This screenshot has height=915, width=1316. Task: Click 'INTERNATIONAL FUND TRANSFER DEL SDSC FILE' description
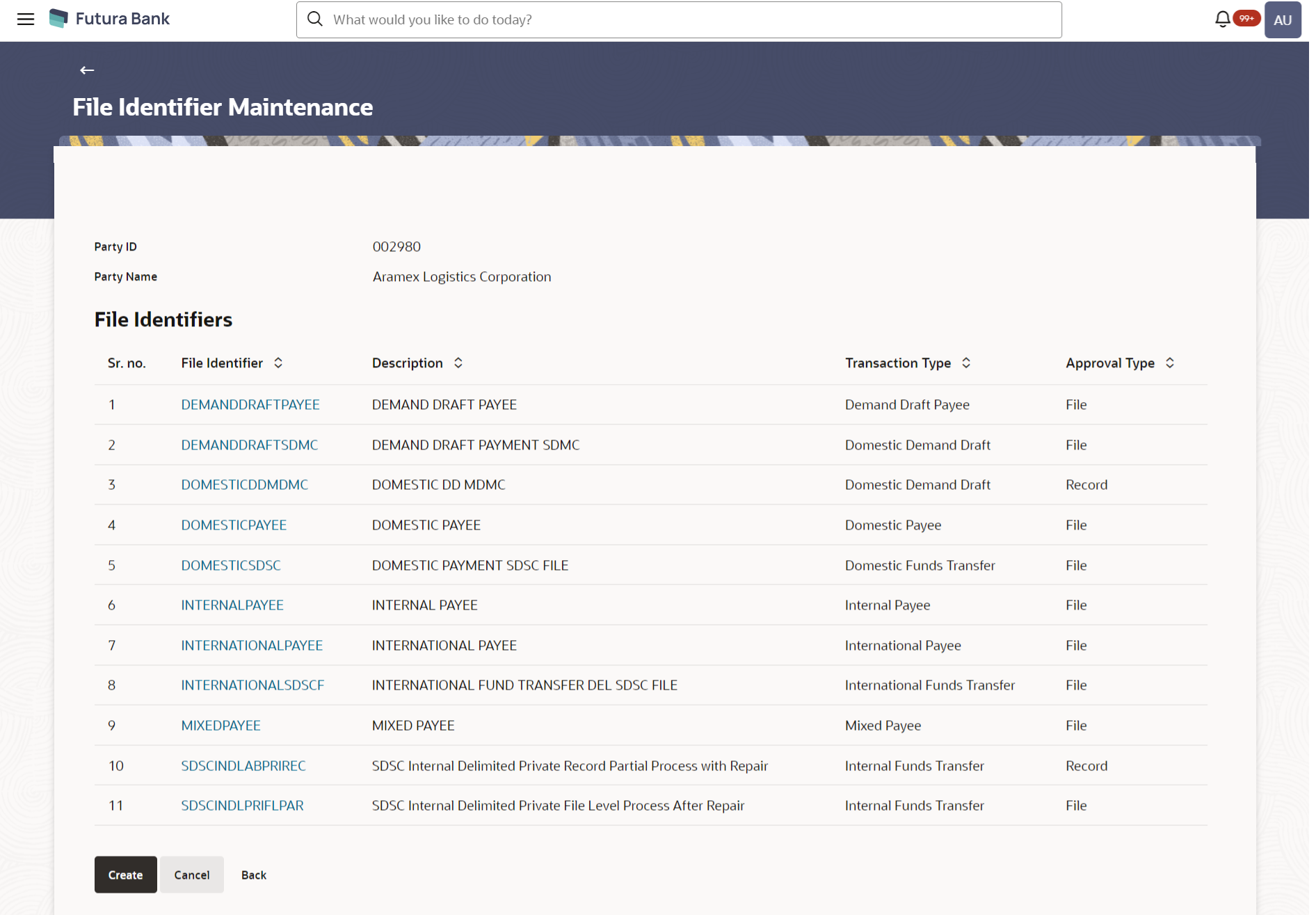tap(524, 685)
